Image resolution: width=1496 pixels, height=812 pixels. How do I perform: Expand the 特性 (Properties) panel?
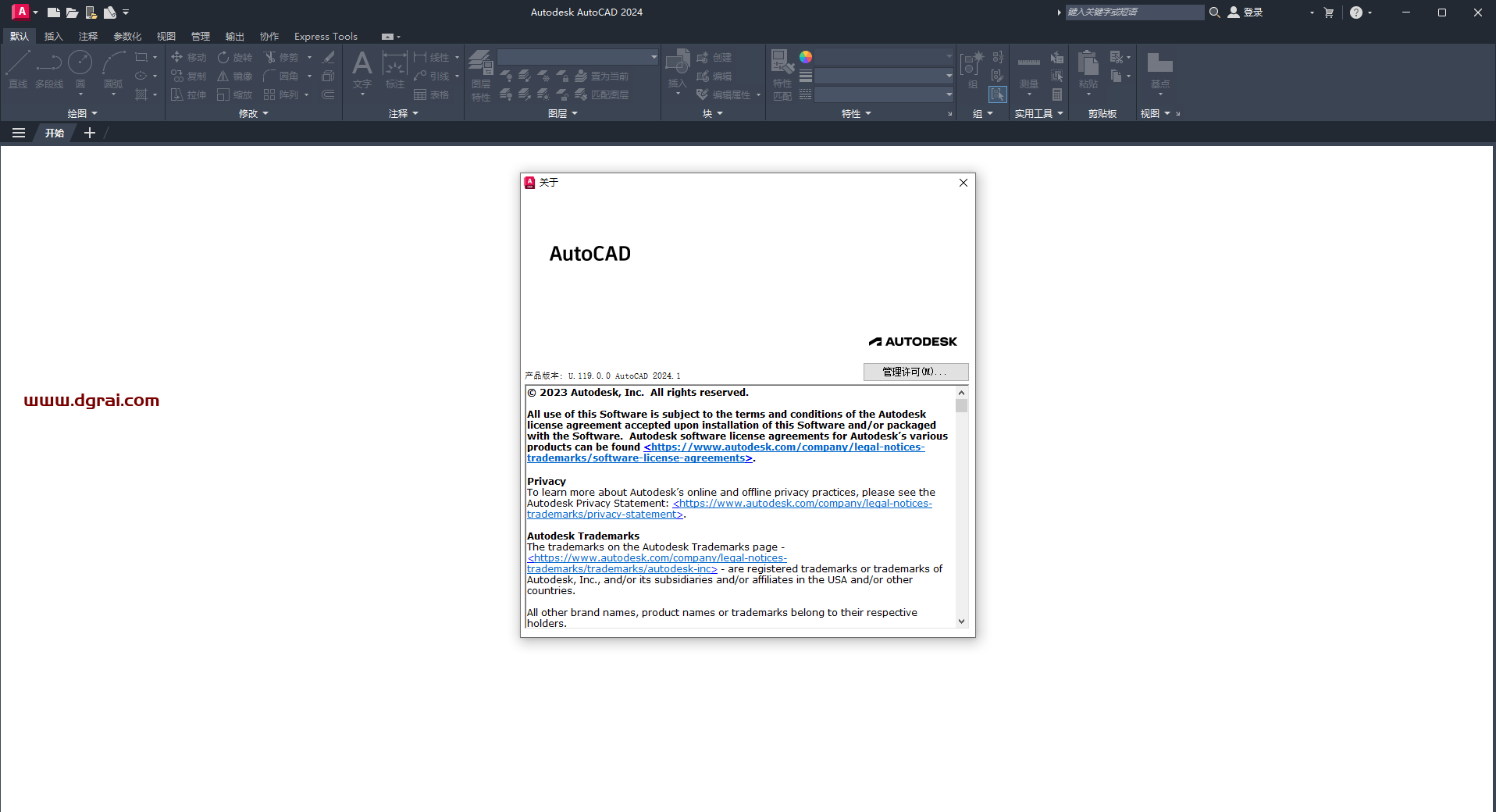(x=857, y=113)
